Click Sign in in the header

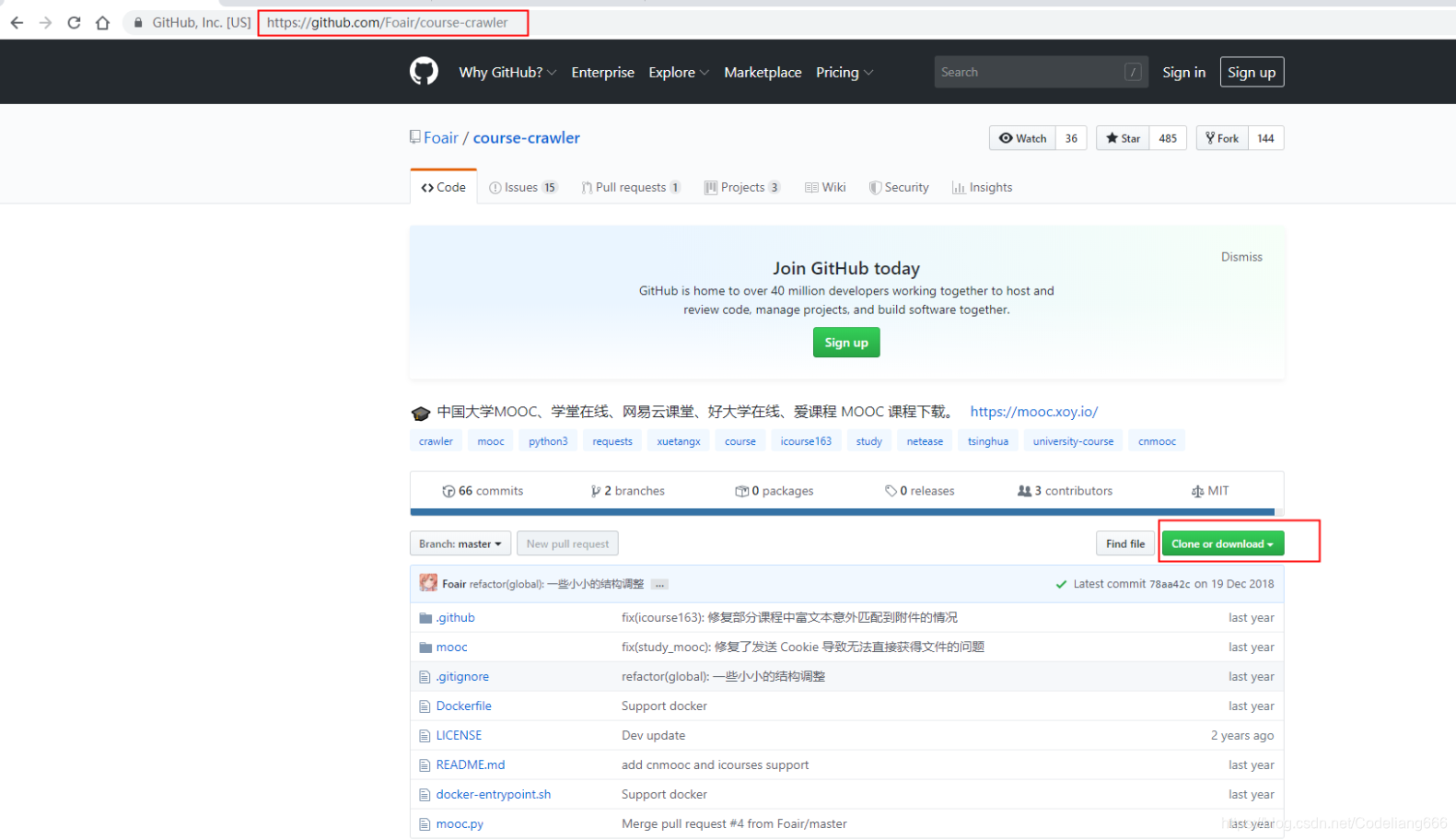(1183, 72)
